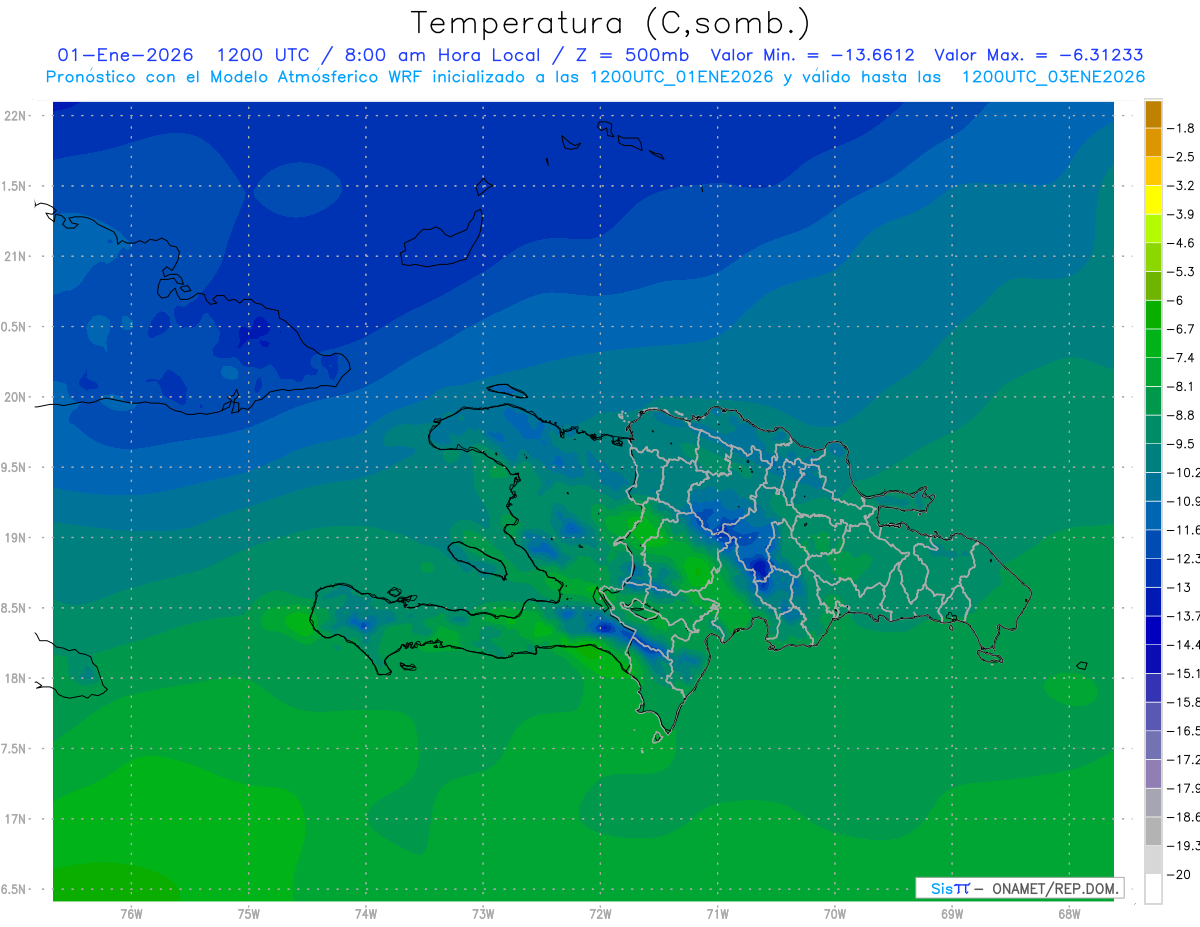
Task: Click the colorbar label "-19.3"
Action: pyautogui.click(x=1184, y=846)
